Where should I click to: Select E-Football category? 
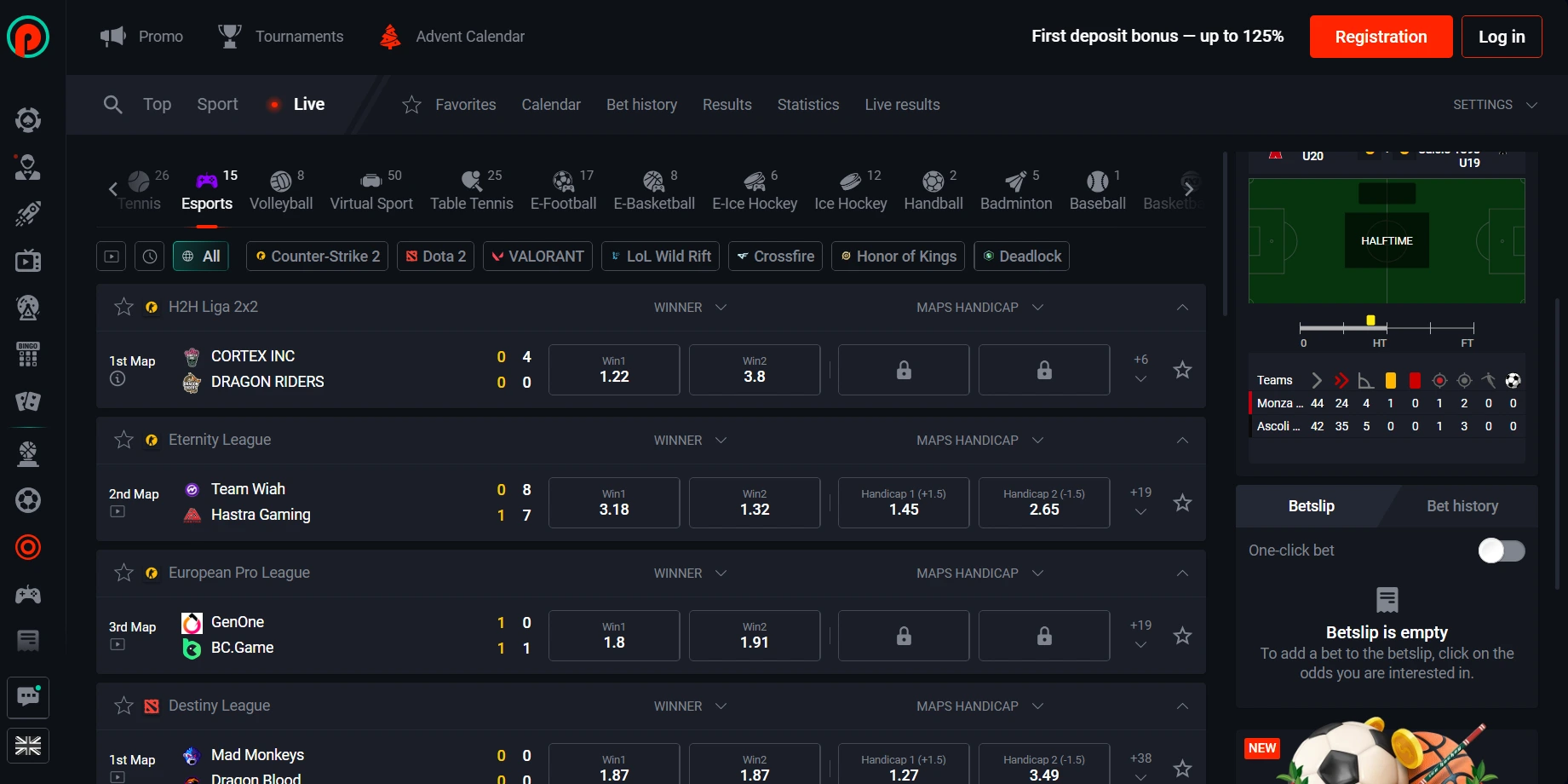pyautogui.click(x=563, y=191)
